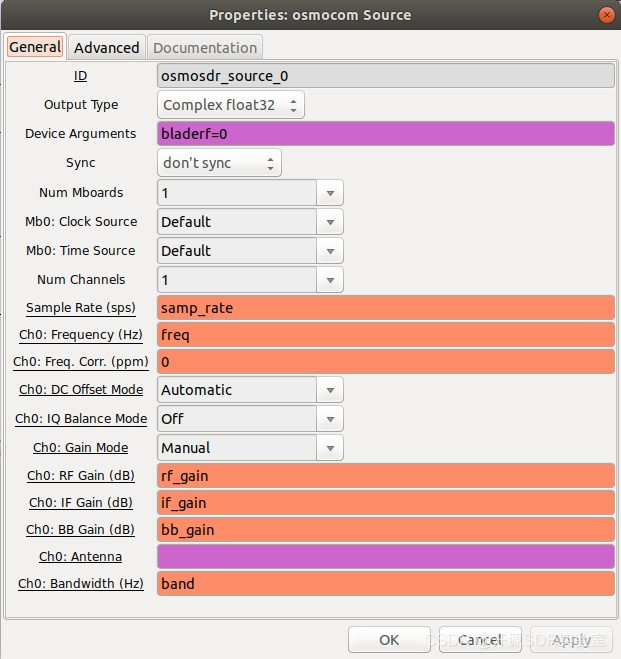
Task: Edit the Ch0: BB Gain bb_gain field
Action: (386, 530)
